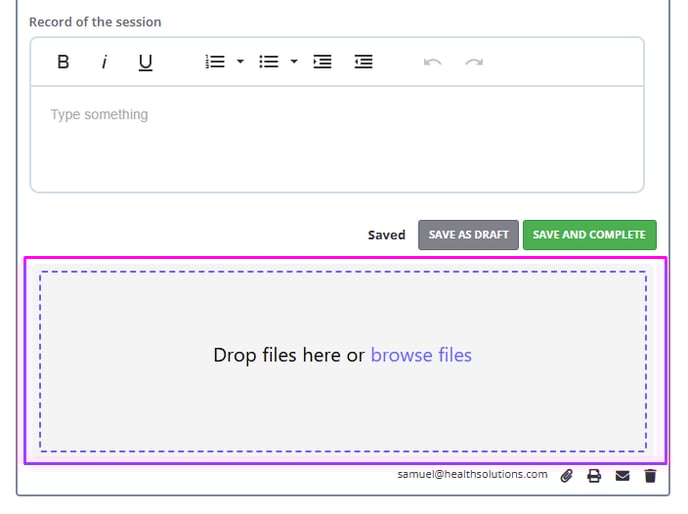This screenshot has height=514, width=688.
Task: Insert a bulleted list
Action: tap(269, 61)
